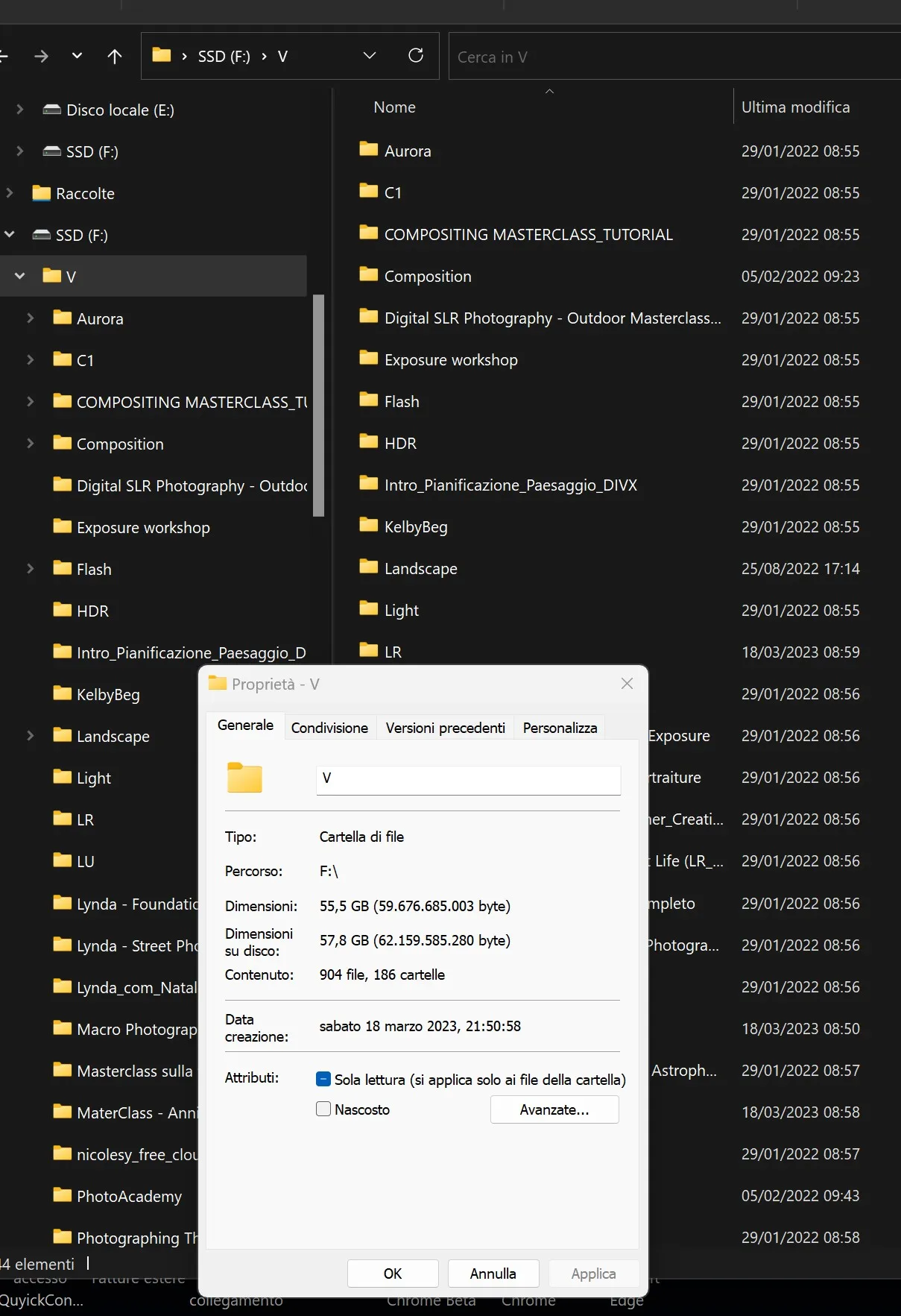
Task: Expand the Flash folder in navigation tree
Action: 30,568
